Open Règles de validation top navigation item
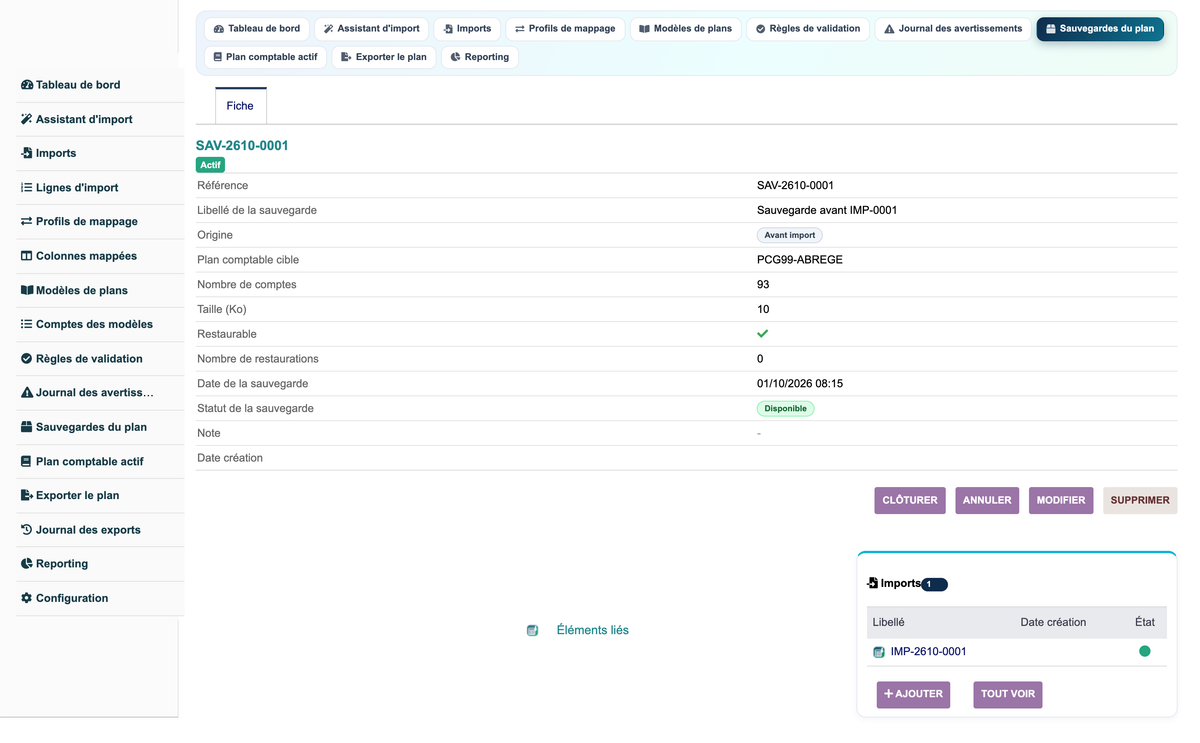This screenshot has height=743, width=1200. click(x=808, y=29)
